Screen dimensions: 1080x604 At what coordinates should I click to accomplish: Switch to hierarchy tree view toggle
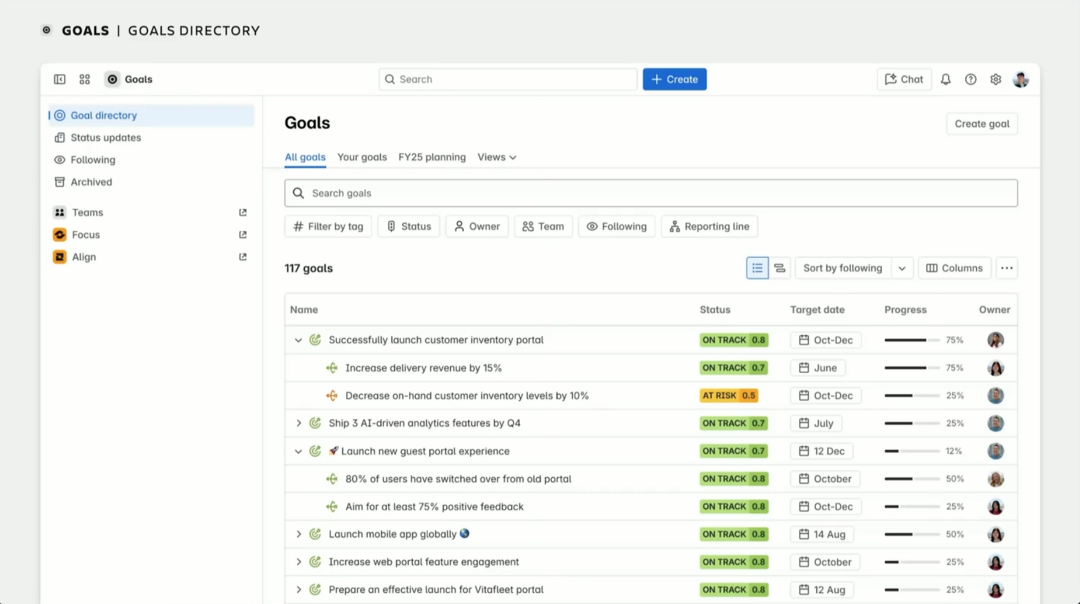[780, 268]
